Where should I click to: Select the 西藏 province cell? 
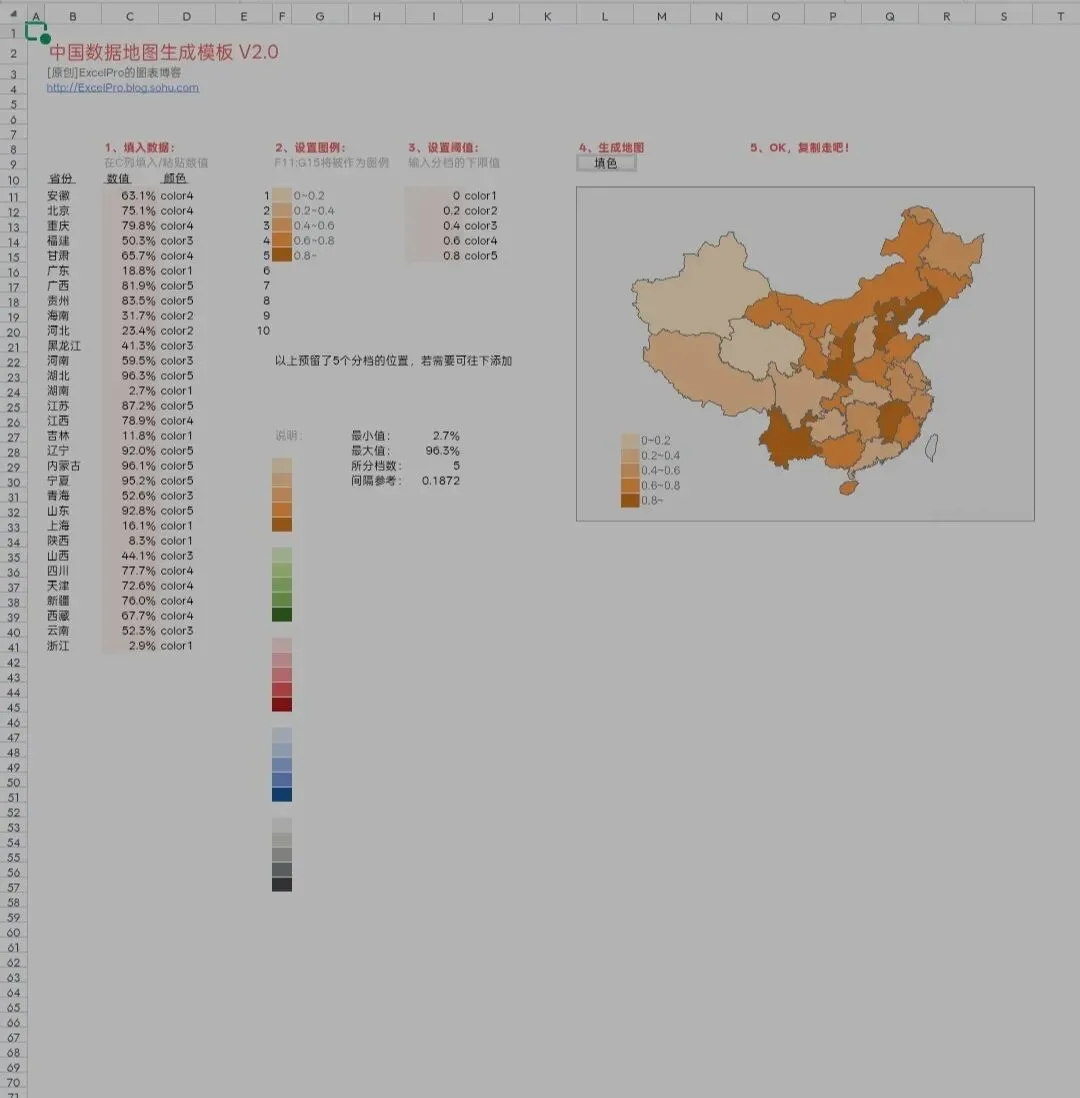(59, 616)
